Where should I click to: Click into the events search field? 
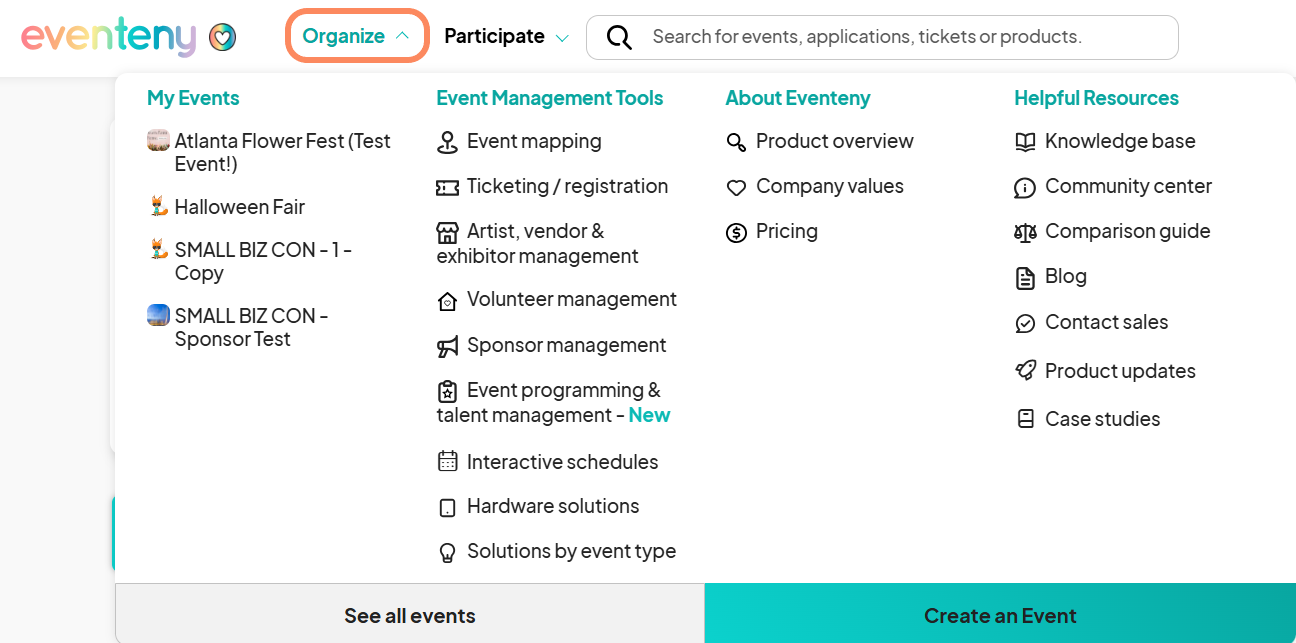point(880,37)
